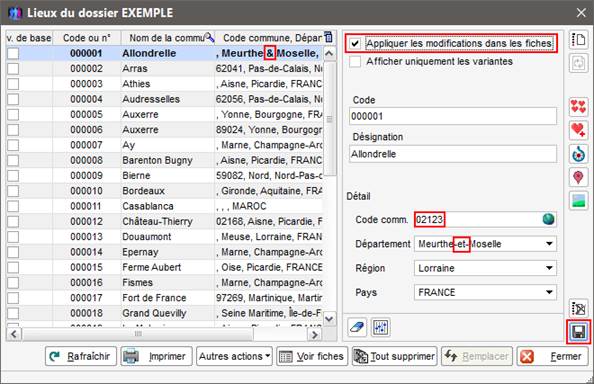Tick the checkbox for row 000001 Allondrelle
This screenshot has width=594, height=384.
[13, 53]
